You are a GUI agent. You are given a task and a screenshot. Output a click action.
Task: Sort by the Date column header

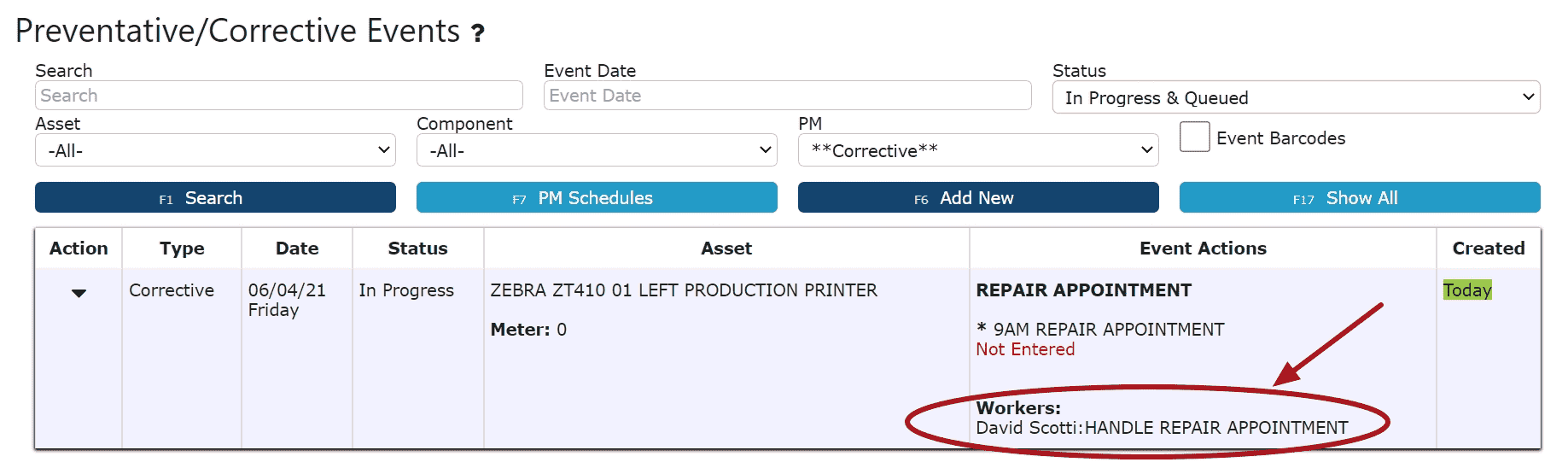(296, 249)
